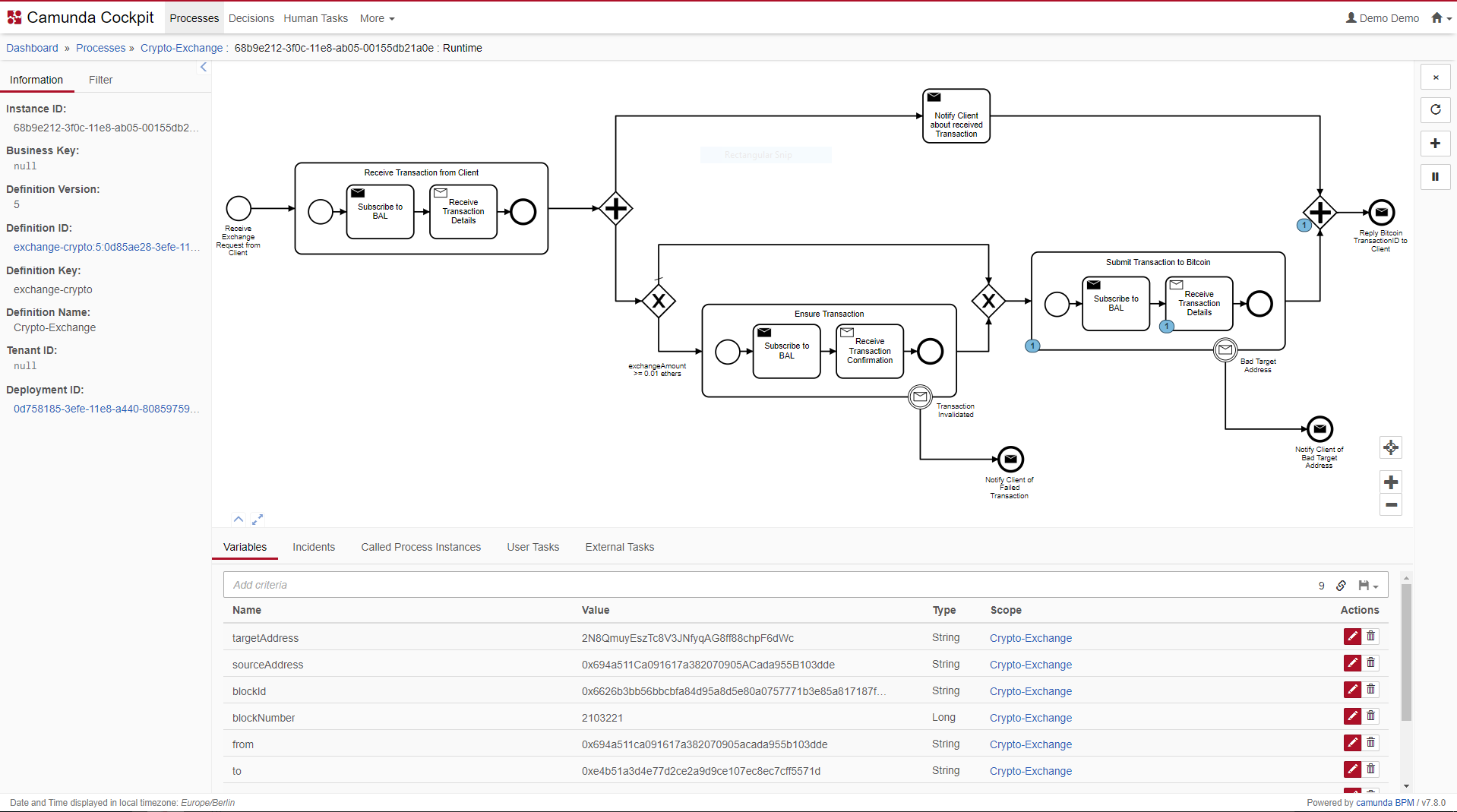This screenshot has height=812, width=1457.
Task: Delete the to variable
Action: pos(1370,769)
